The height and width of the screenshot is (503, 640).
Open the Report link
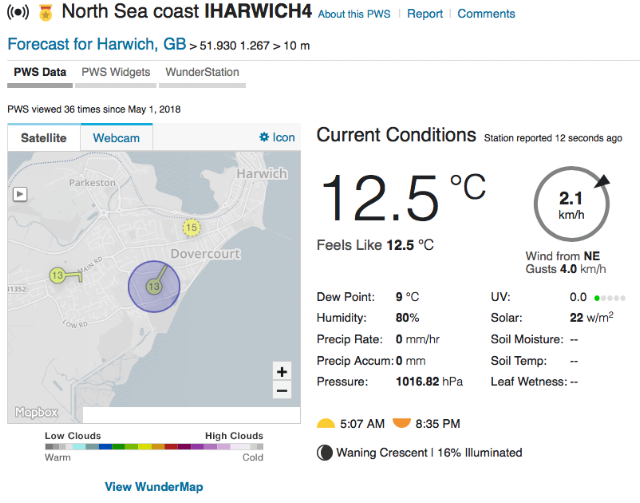point(425,15)
